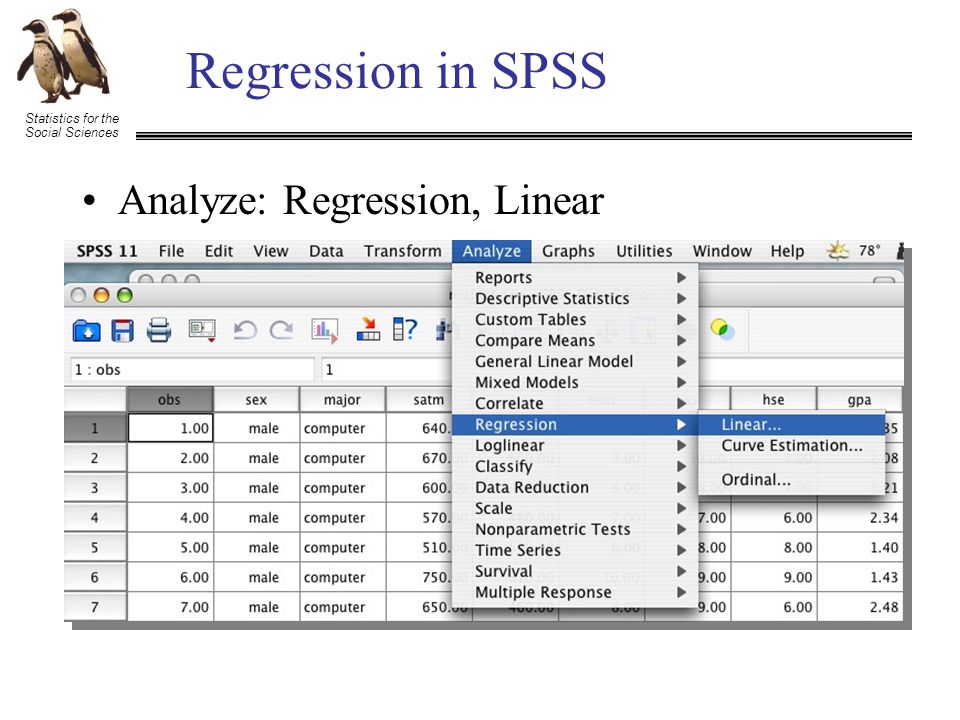Choose Curve Estimation... from submenu
The width and height of the screenshot is (960, 720).
(x=791, y=446)
